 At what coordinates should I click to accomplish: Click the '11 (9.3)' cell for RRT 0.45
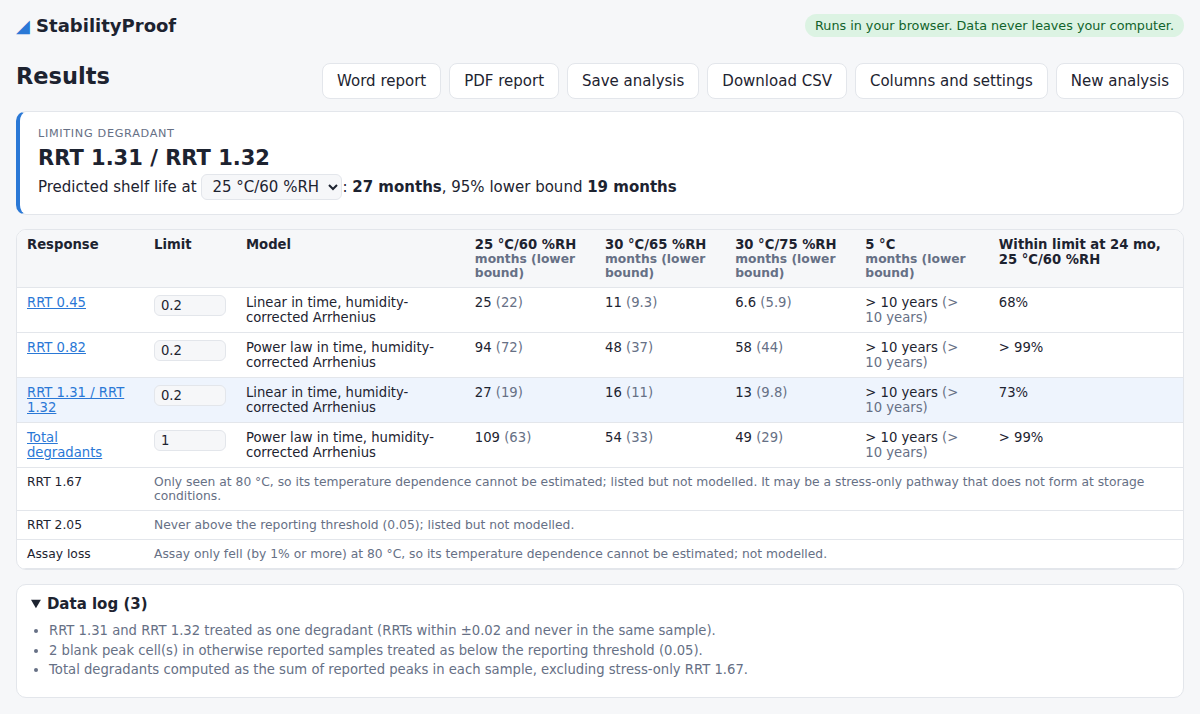click(631, 302)
